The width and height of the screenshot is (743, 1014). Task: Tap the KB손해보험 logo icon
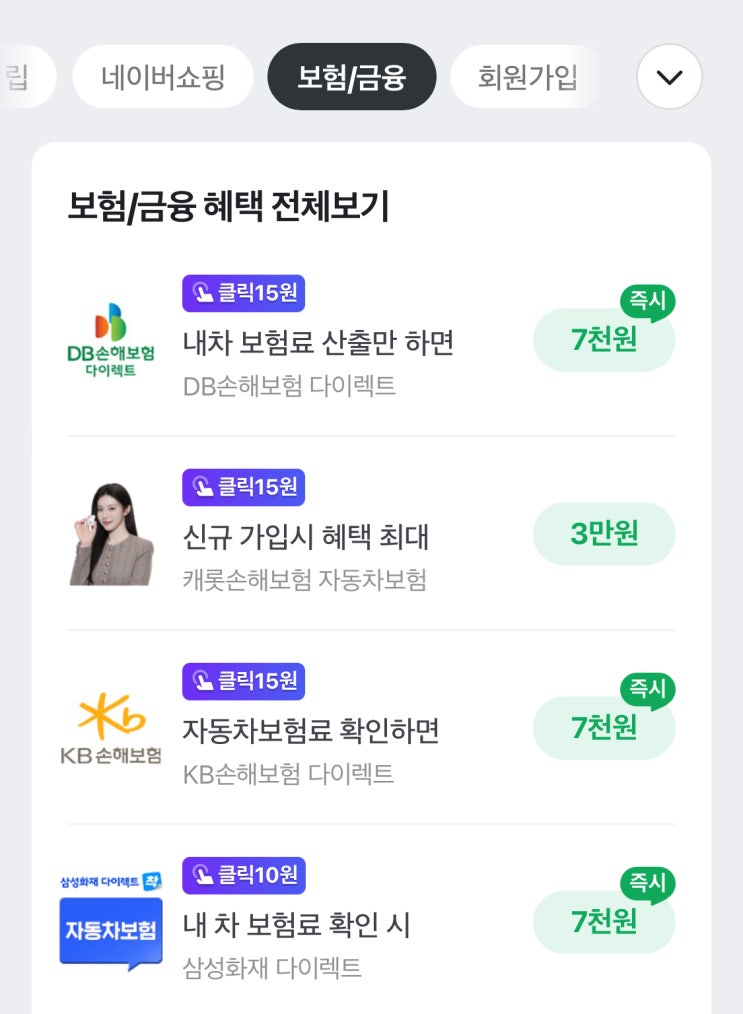(x=111, y=729)
